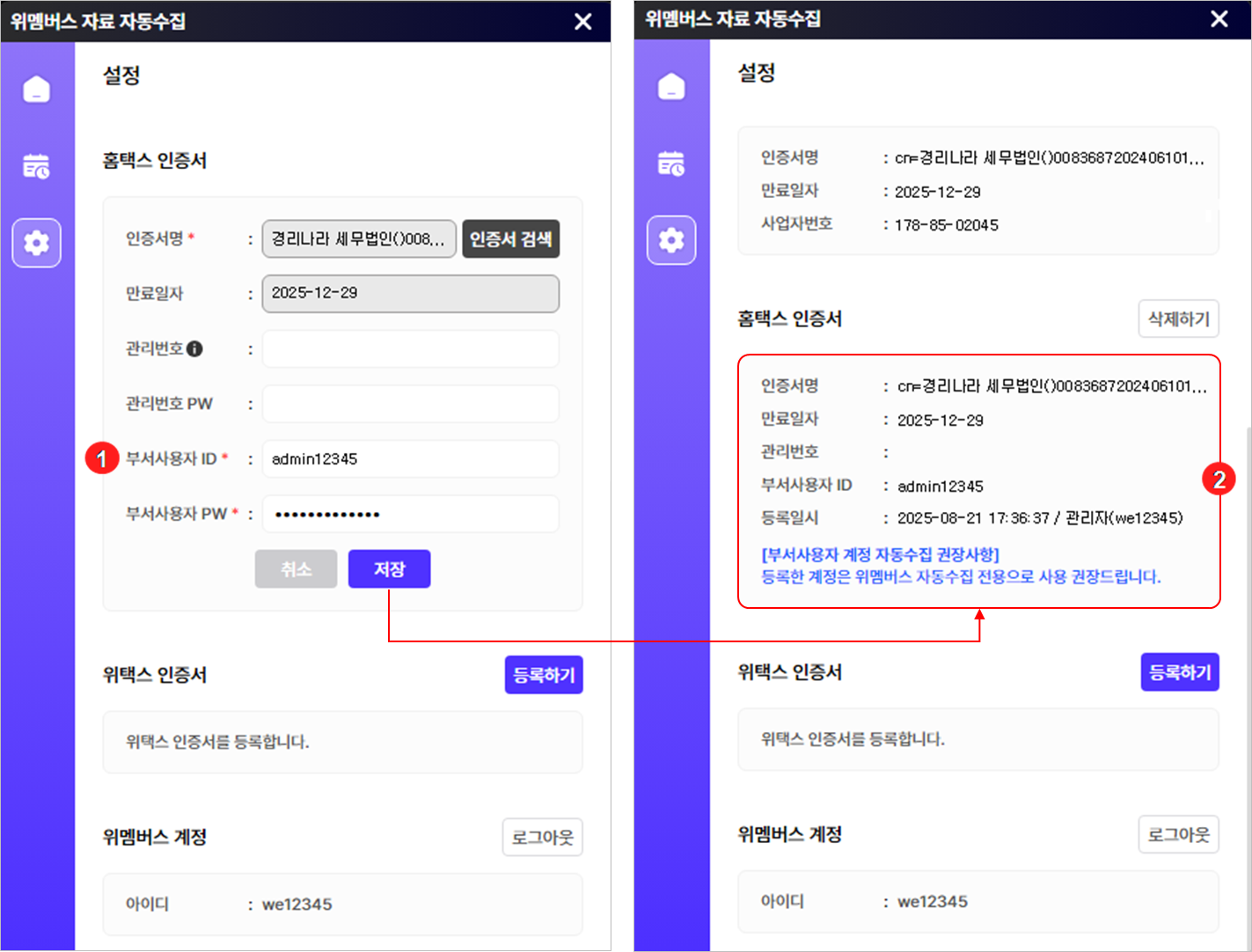Screen dimensions: 1252x952
Task: Click the 설정 heading in the right window
Action: point(757,72)
